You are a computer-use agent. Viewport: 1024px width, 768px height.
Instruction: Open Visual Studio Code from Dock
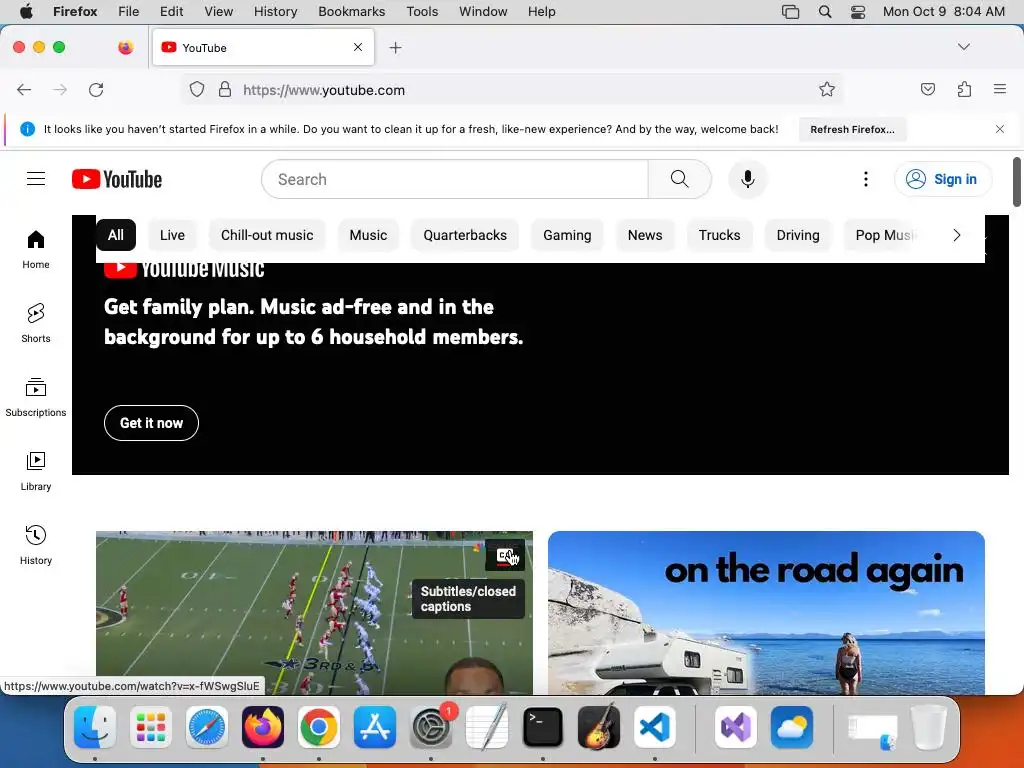(654, 727)
